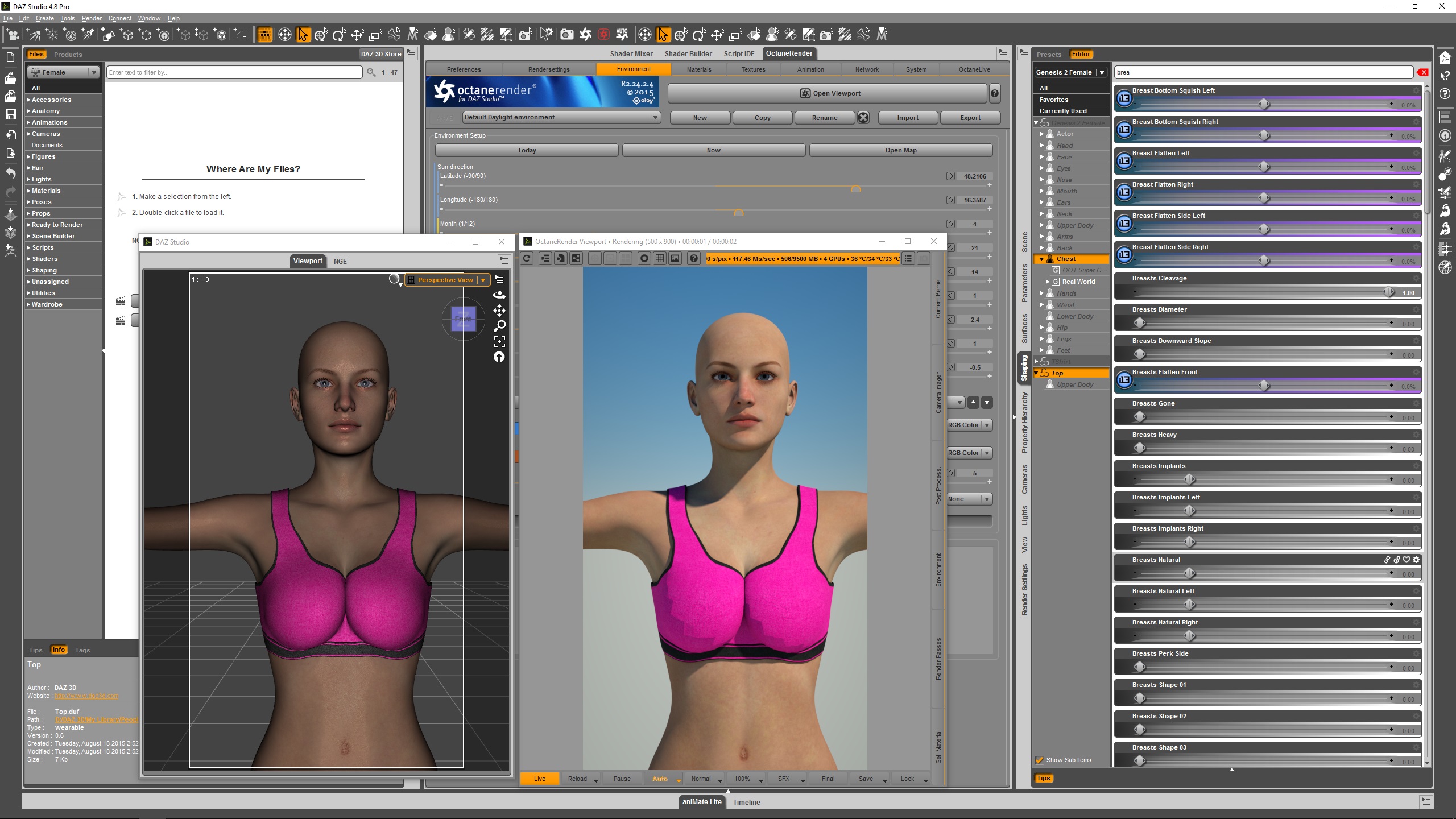Click the zoom magnifier icon in DAZ viewport
Image resolution: width=1456 pixels, height=819 pixels.
point(499,326)
